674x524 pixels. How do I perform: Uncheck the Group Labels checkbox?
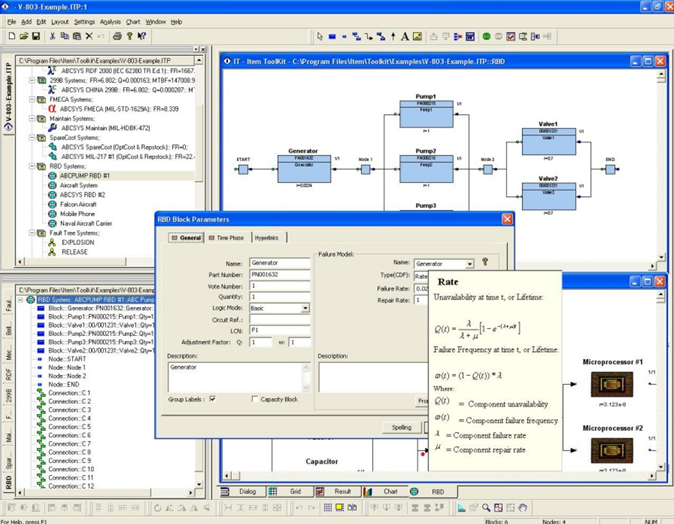[212, 399]
